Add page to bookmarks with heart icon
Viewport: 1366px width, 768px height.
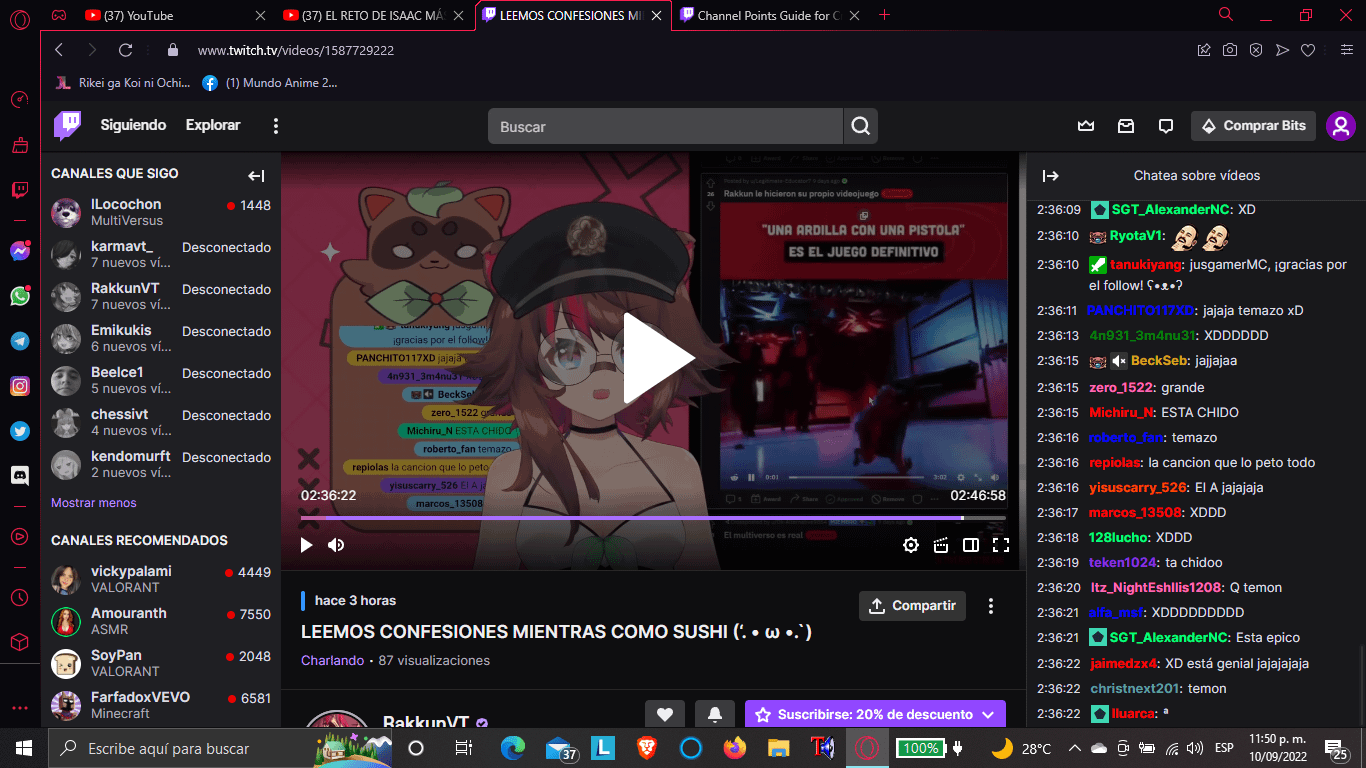(1307, 50)
